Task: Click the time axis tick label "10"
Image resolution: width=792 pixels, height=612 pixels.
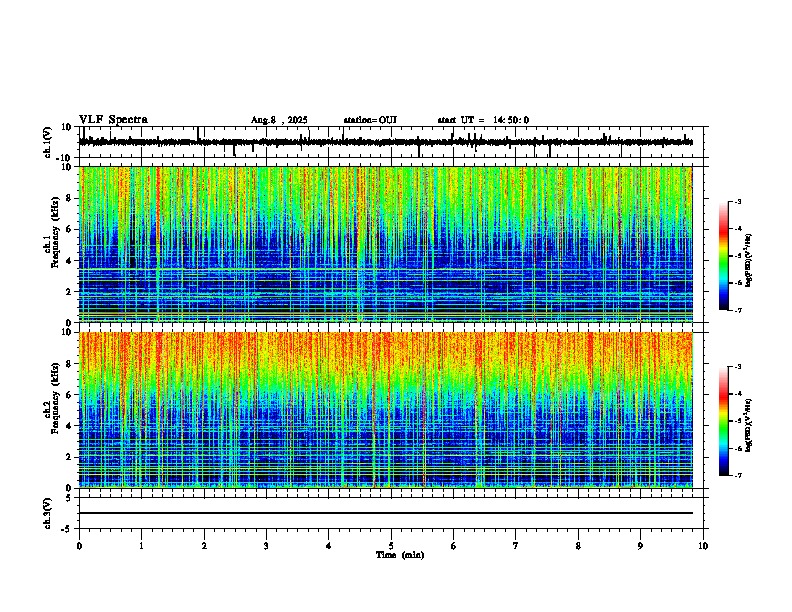Action: (x=703, y=546)
